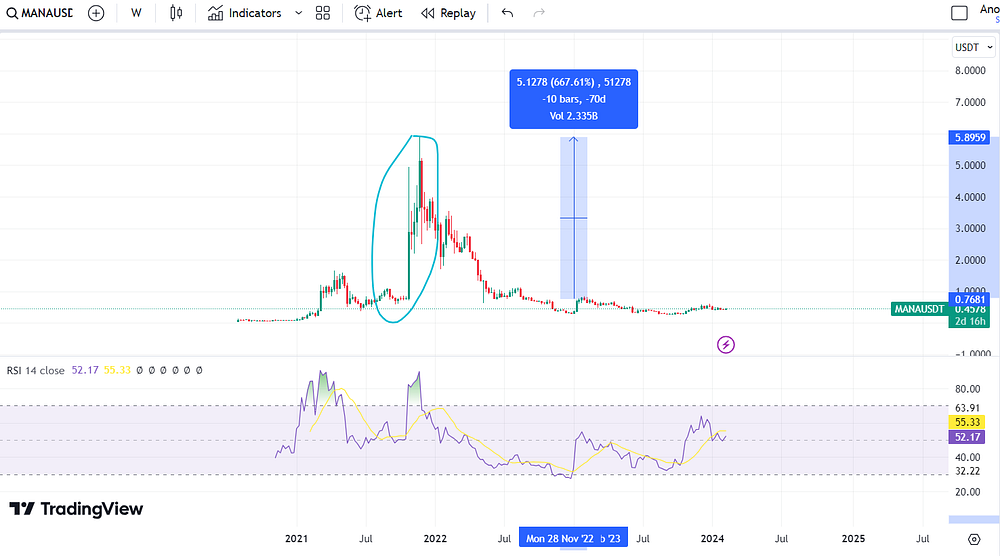The width and height of the screenshot is (1000, 556).
Task: Redo the chart action
Action: pos(539,13)
